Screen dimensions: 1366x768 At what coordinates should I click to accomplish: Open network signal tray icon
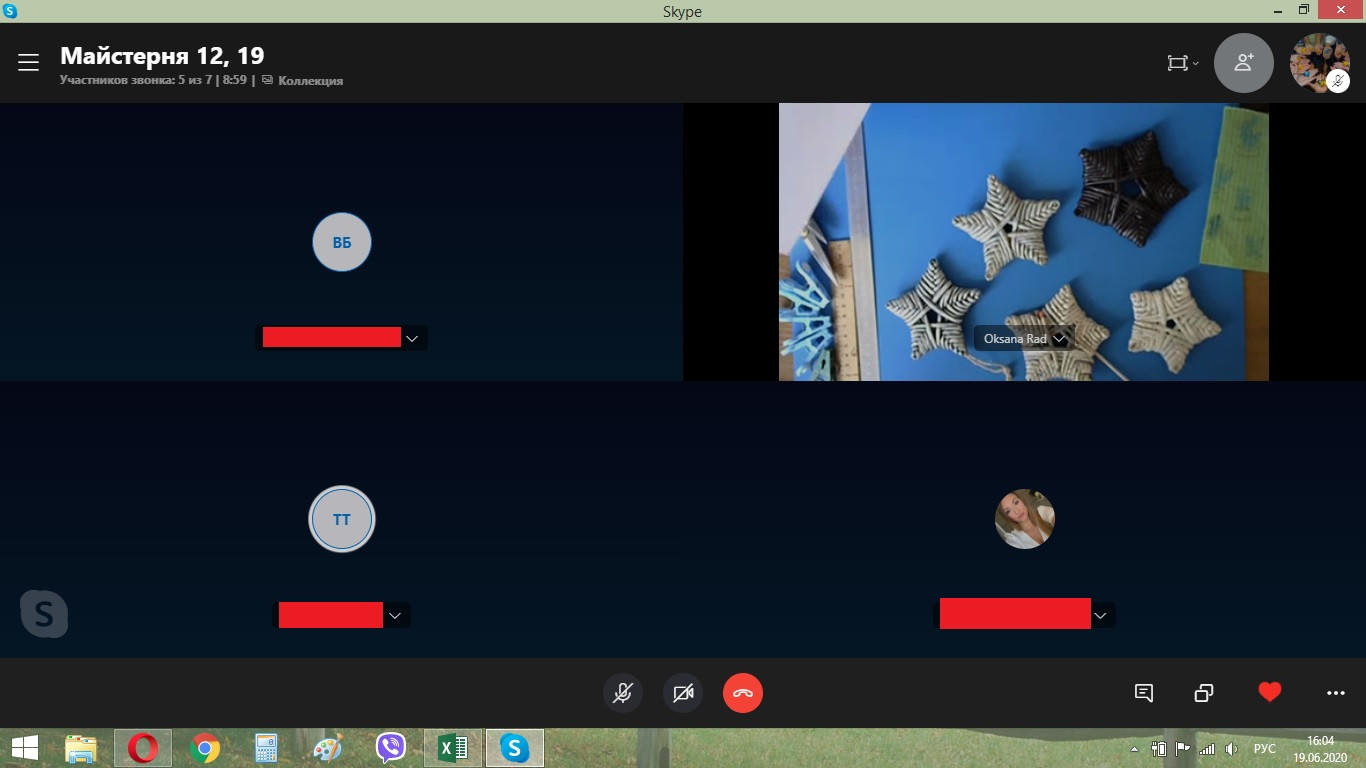click(1207, 749)
